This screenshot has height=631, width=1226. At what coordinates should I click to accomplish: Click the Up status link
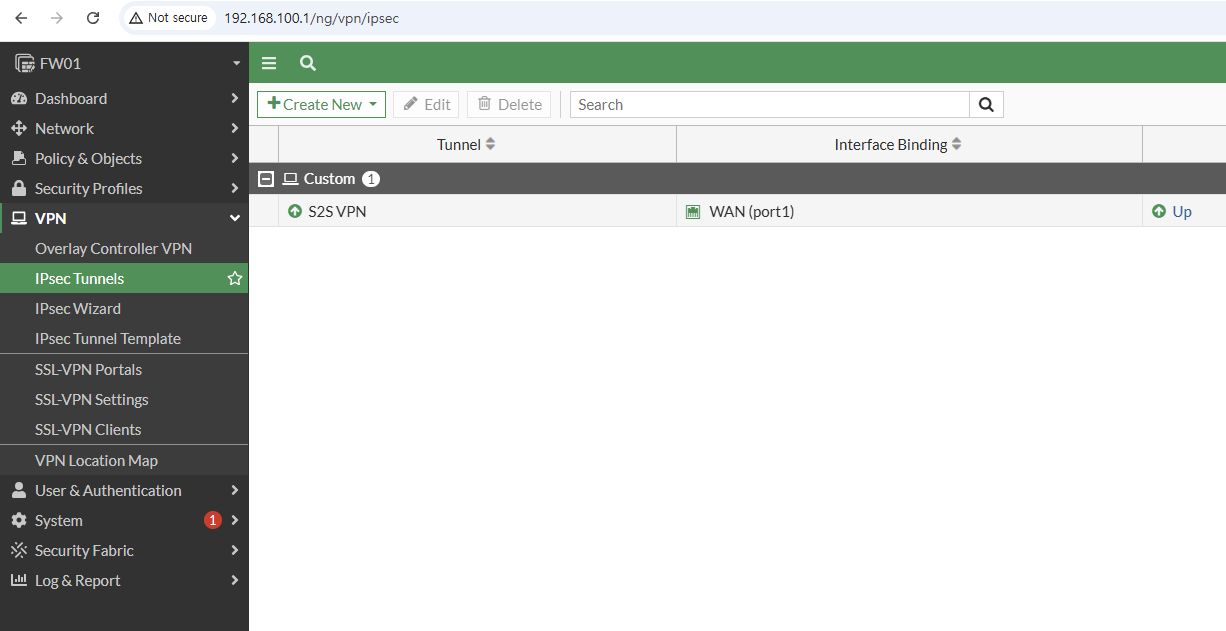pyautogui.click(x=1182, y=211)
